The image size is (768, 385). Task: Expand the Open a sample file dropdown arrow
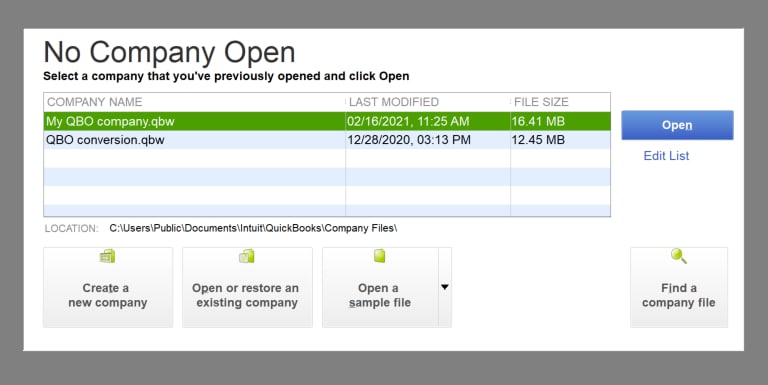445,288
